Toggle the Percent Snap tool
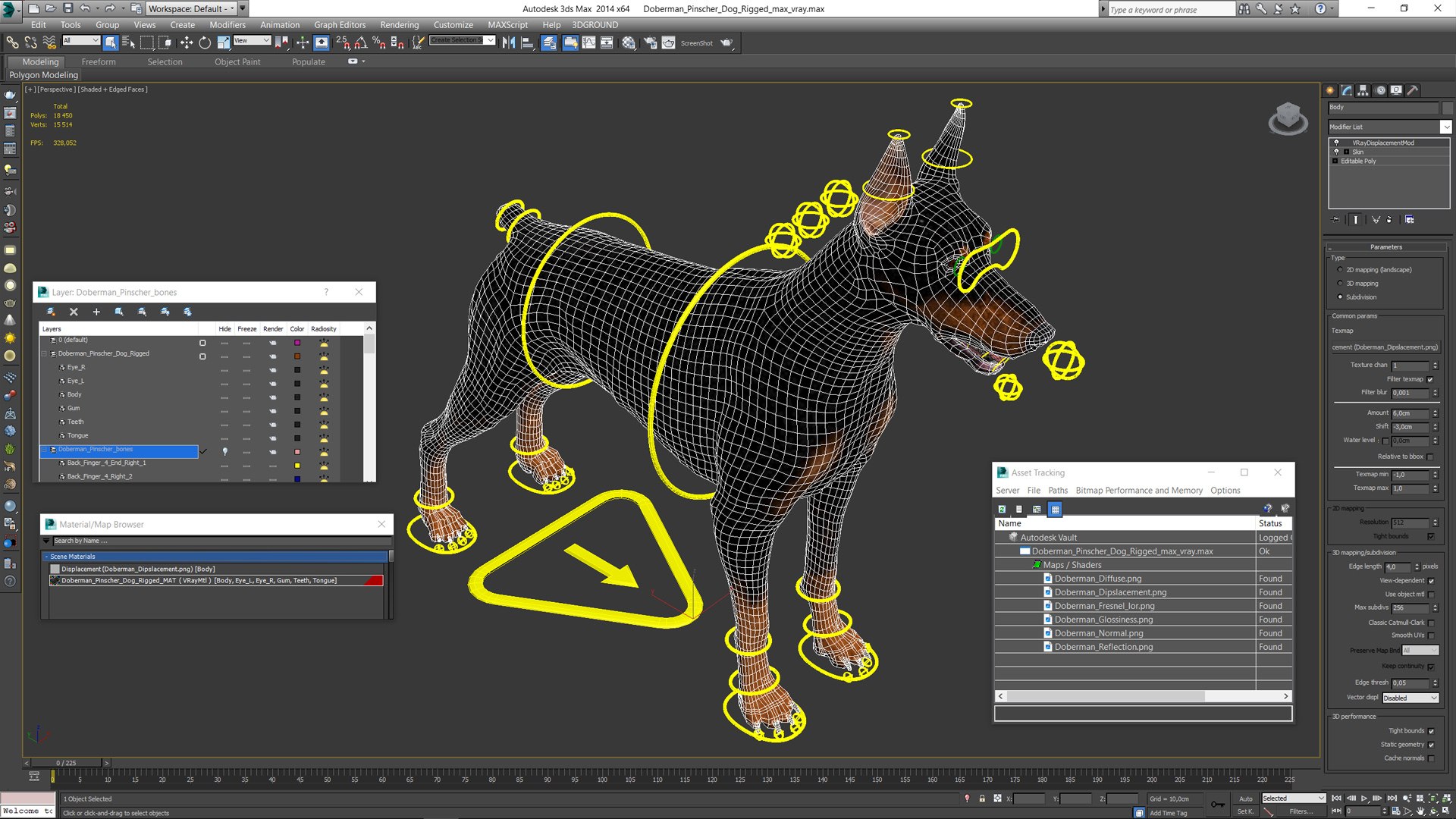This screenshot has width=1456, height=819. 378,42
